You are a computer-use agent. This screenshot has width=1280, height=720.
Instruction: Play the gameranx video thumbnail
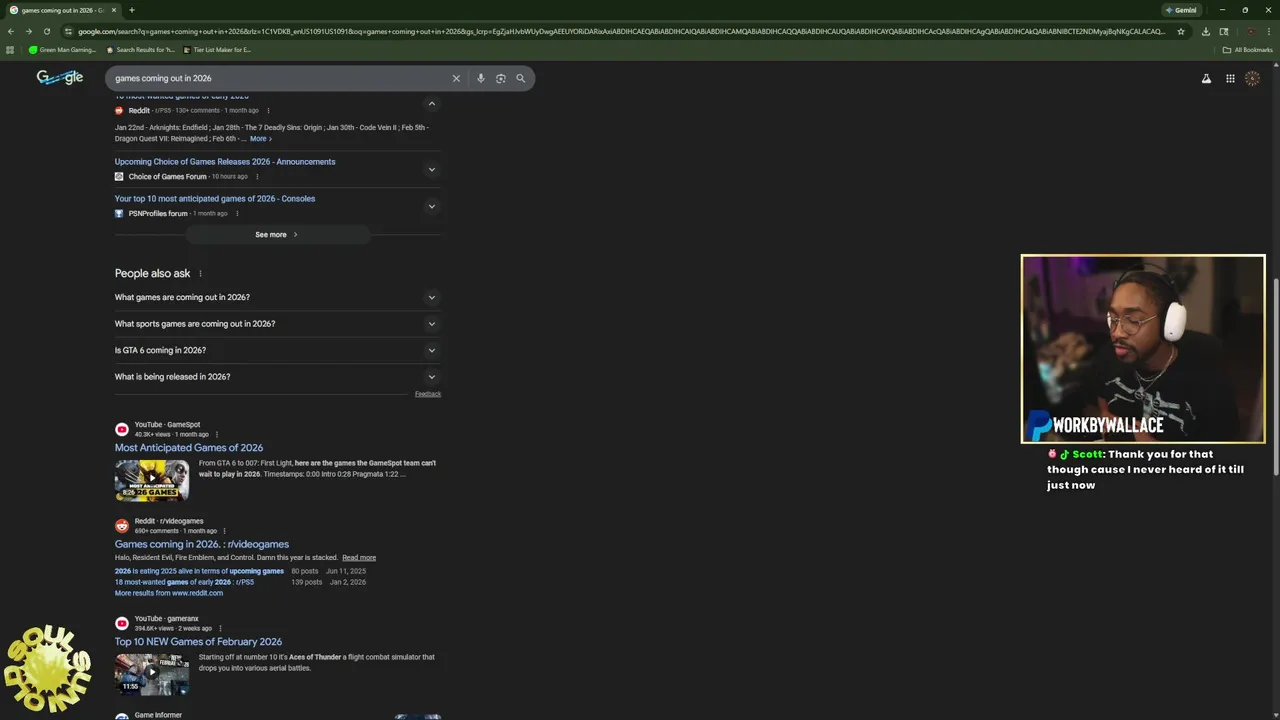pyautogui.click(x=152, y=674)
